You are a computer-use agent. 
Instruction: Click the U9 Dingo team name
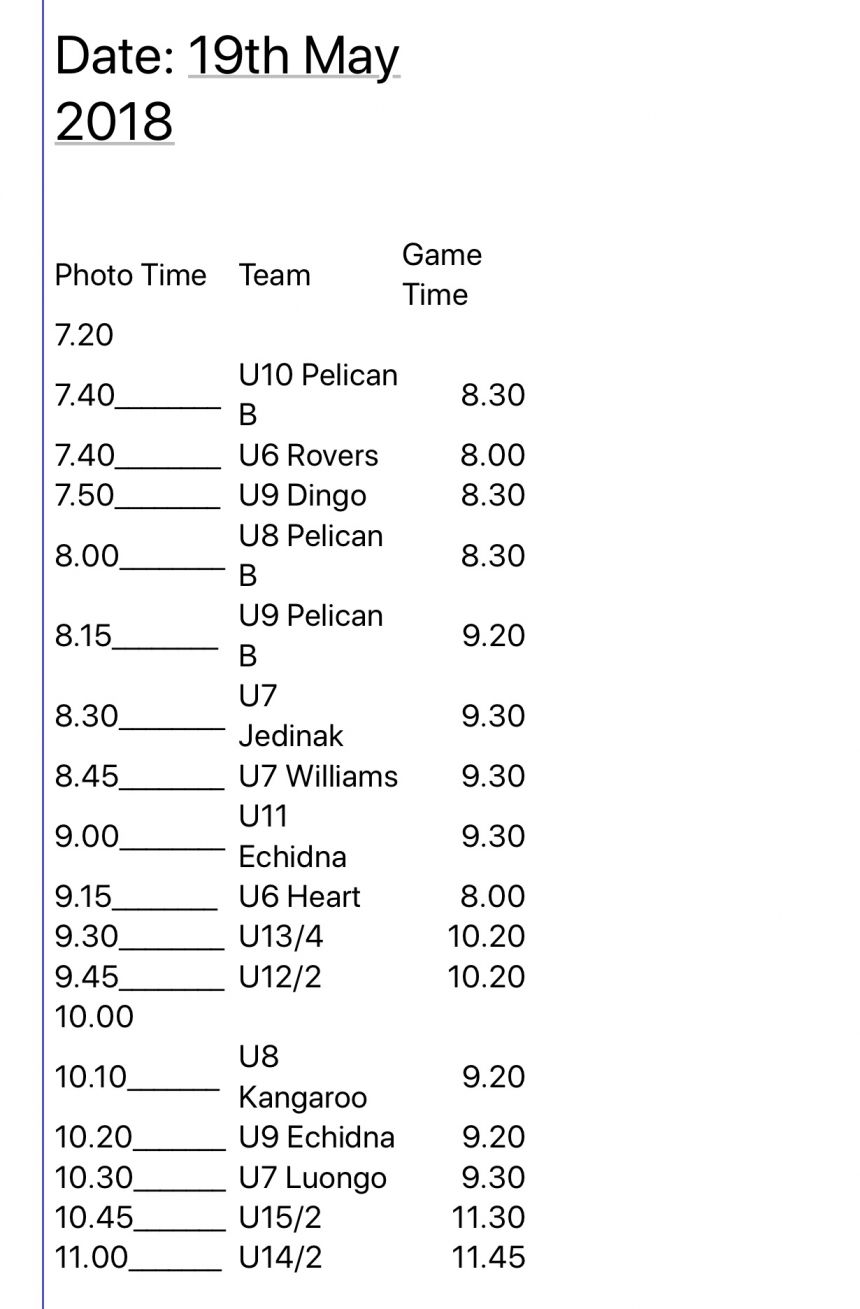pos(302,496)
